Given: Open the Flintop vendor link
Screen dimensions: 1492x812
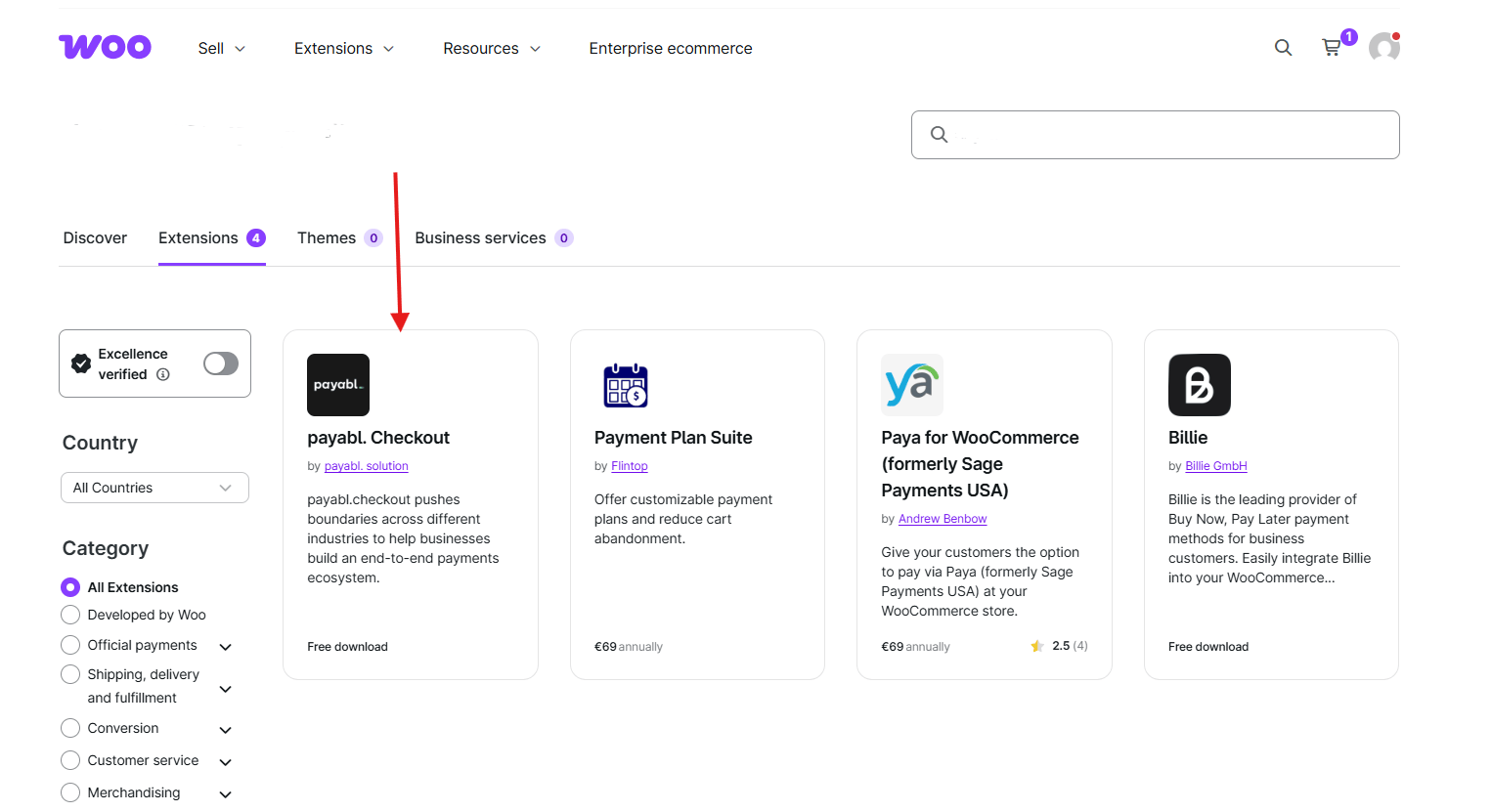Looking at the screenshot, I should coord(630,466).
